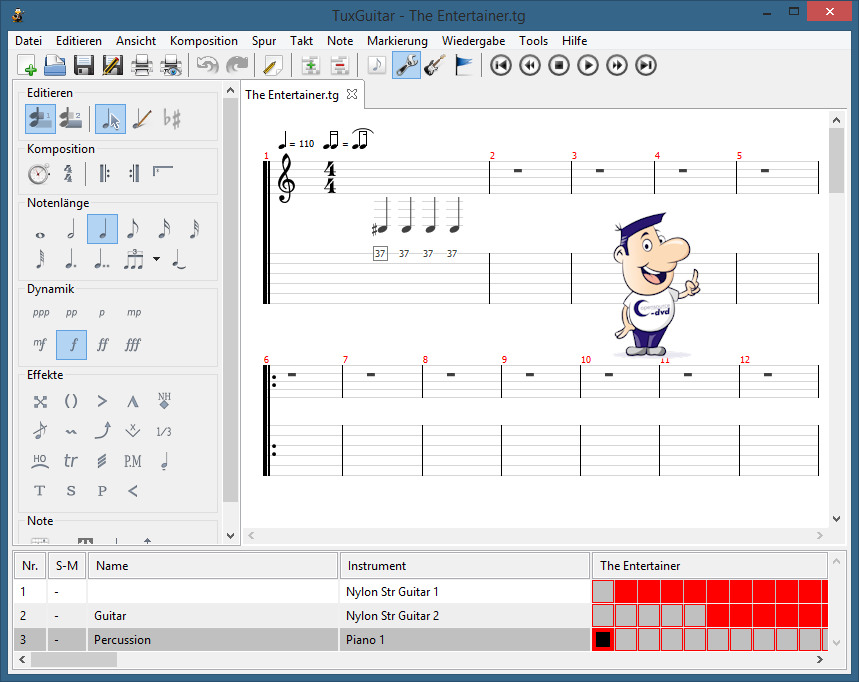
Task: Expand the tuplet dropdown arrow in Notenlänge
Action: 157,260
